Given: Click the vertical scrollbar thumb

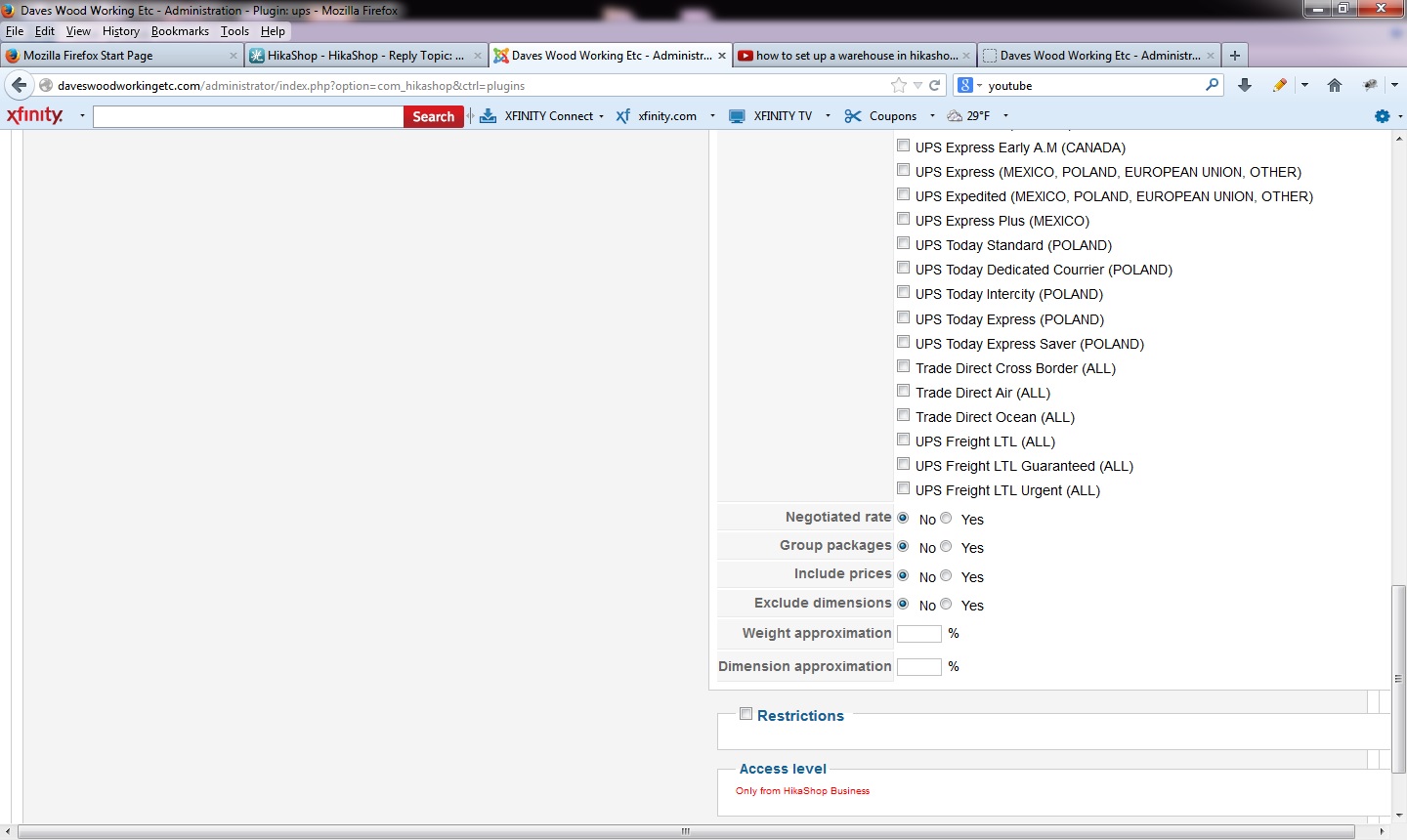Looking at the screenshot, I should 1399,678.
